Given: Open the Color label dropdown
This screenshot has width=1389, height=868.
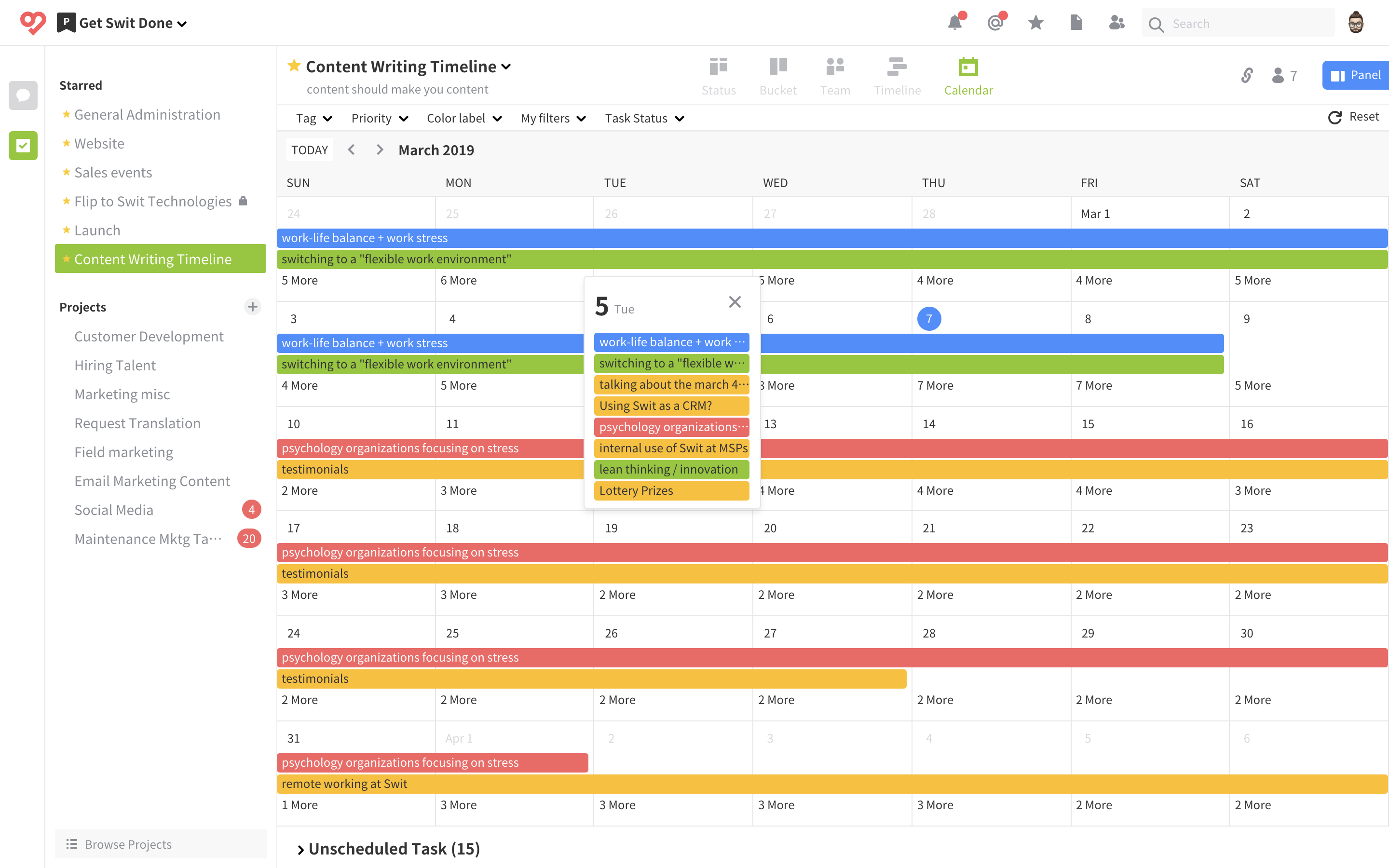Looking at the screenshot, I should point(464,118).
